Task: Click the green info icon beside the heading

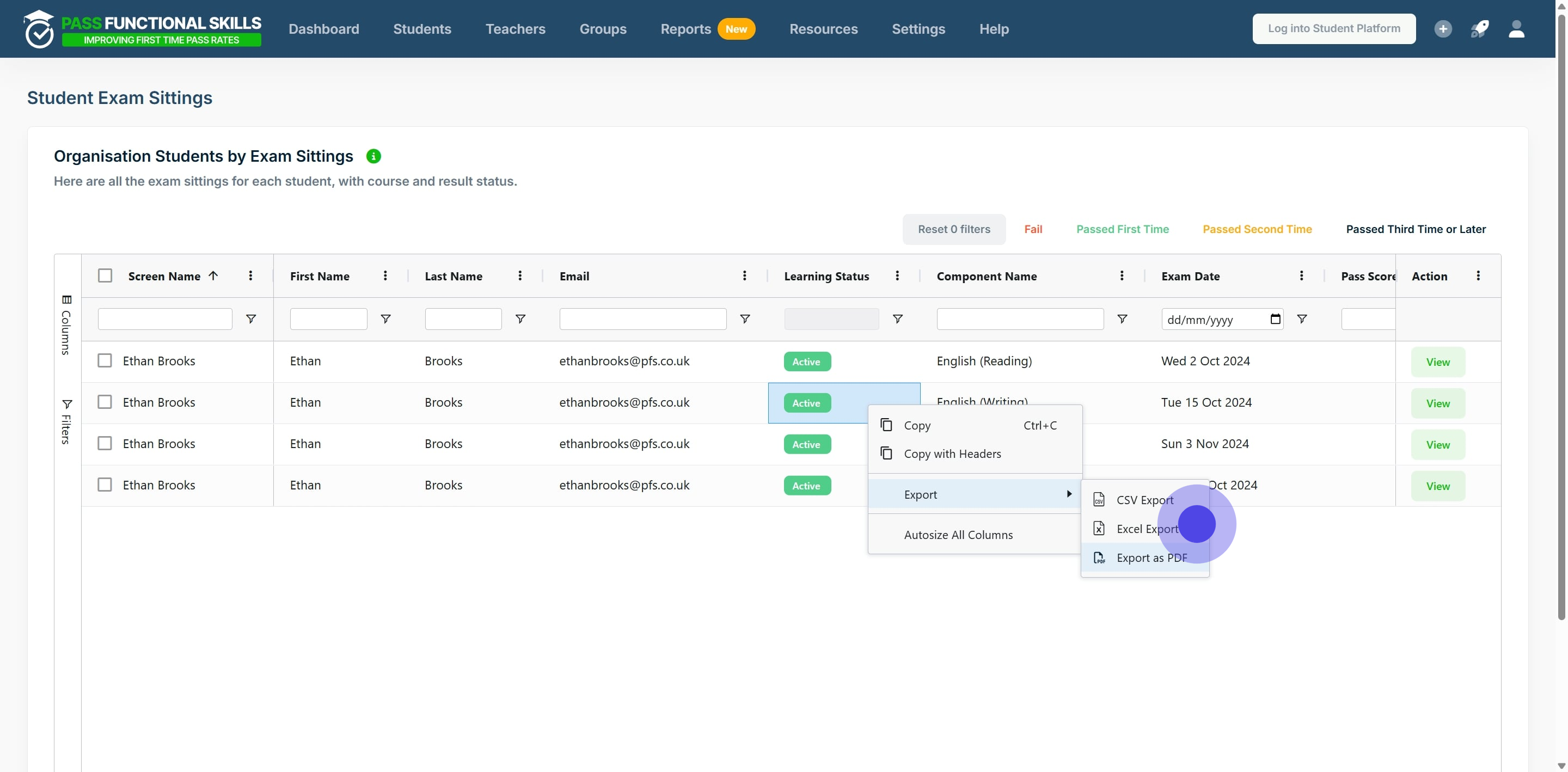Action: click(x=373, y=156)
